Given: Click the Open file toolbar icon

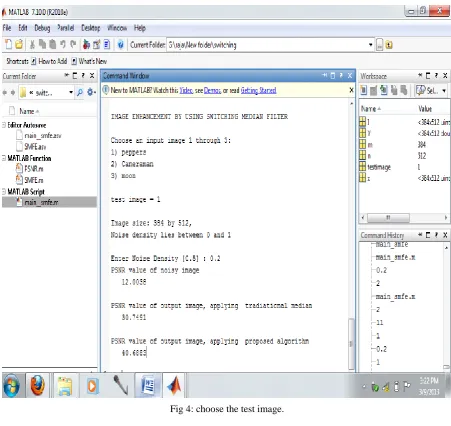Looking at the screenshot, I should point(19,44).
